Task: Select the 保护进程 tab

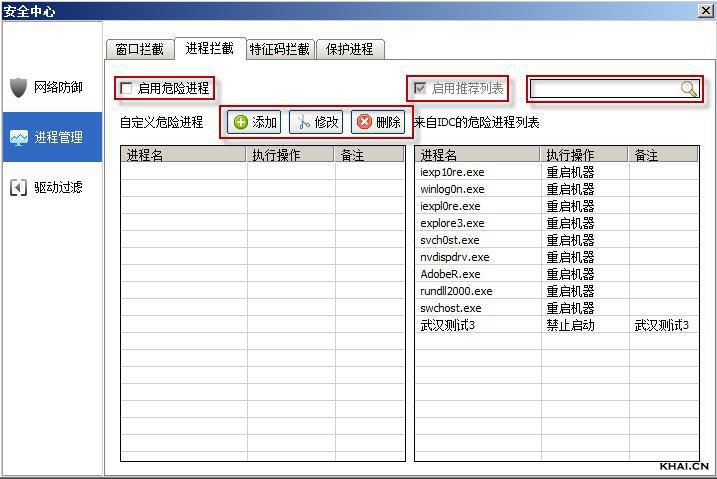Action: [349, 49]
